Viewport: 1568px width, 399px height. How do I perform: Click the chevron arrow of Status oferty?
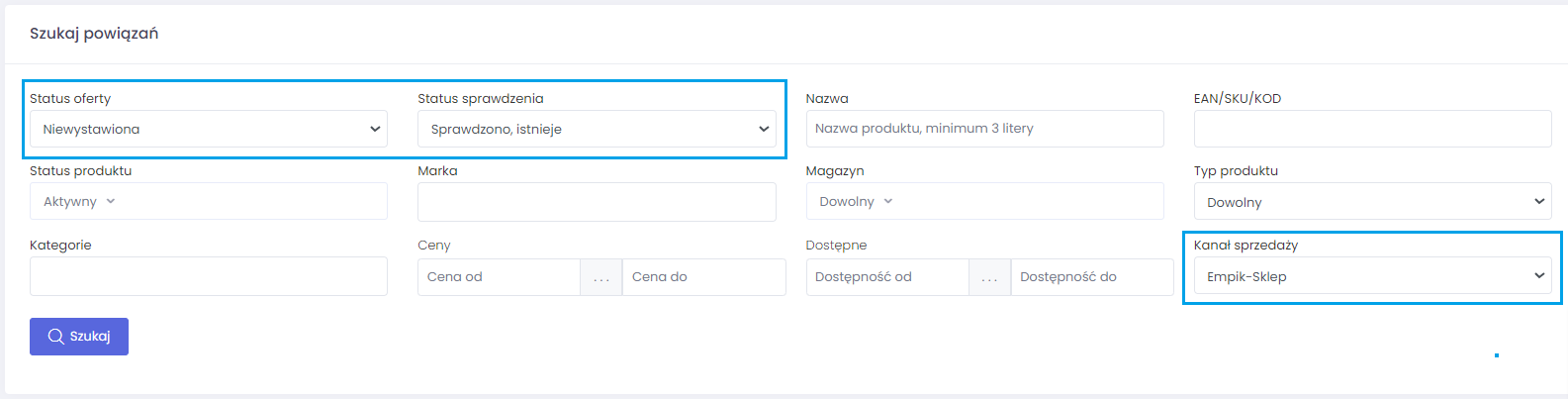[x=375, y=129]
